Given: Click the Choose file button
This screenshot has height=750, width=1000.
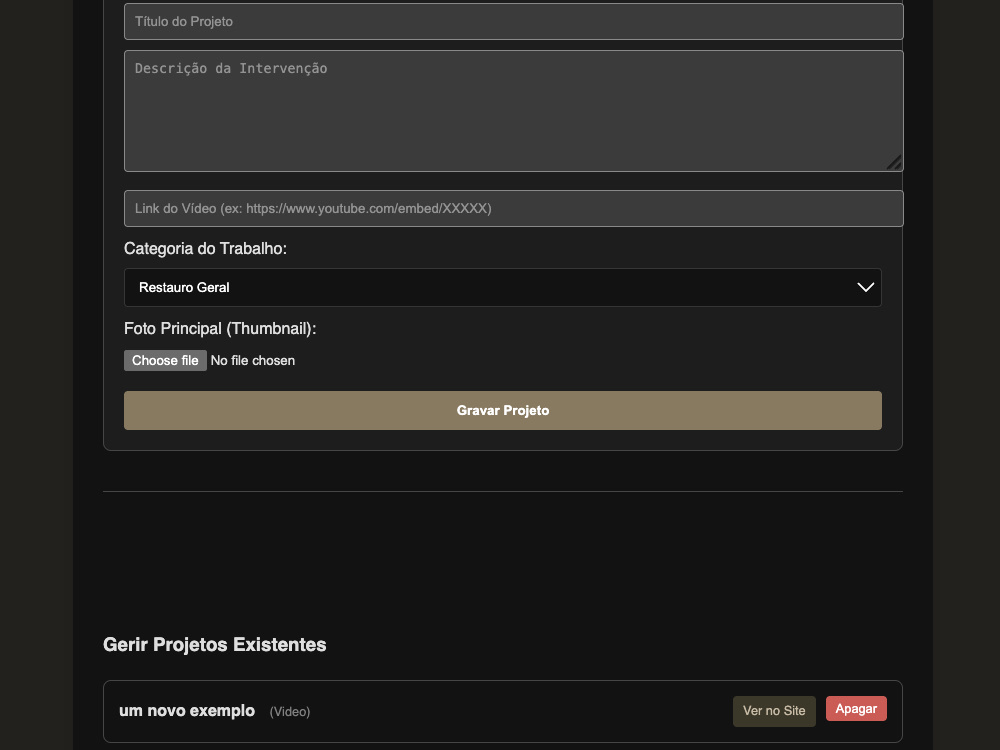Looking at the screenshot, I should click(x=165, y=360).
